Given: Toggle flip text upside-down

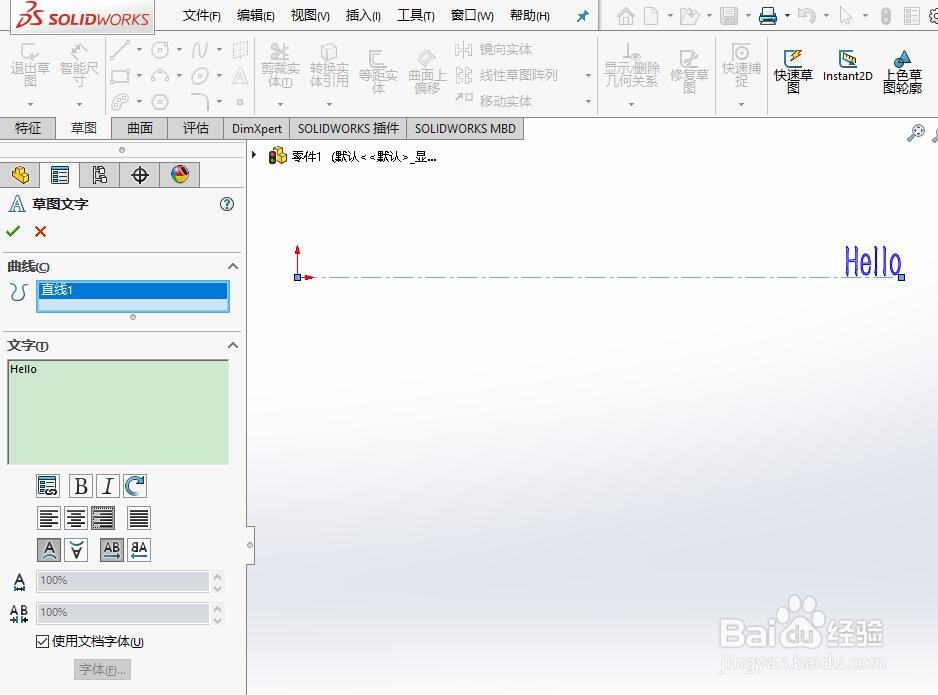Looking at the screenshot, I should point(76,550).
